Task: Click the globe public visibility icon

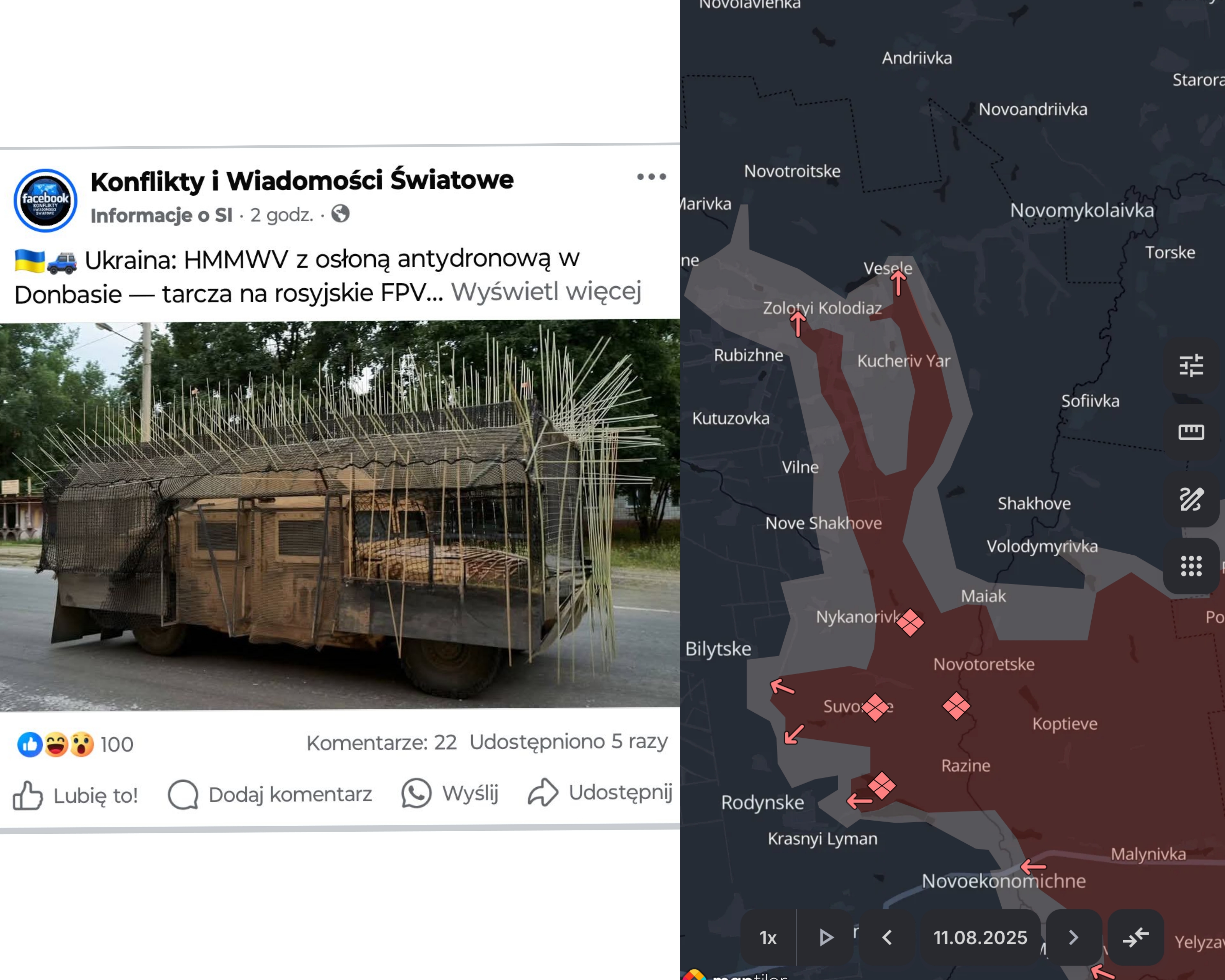Action: [x=340, y=214]
